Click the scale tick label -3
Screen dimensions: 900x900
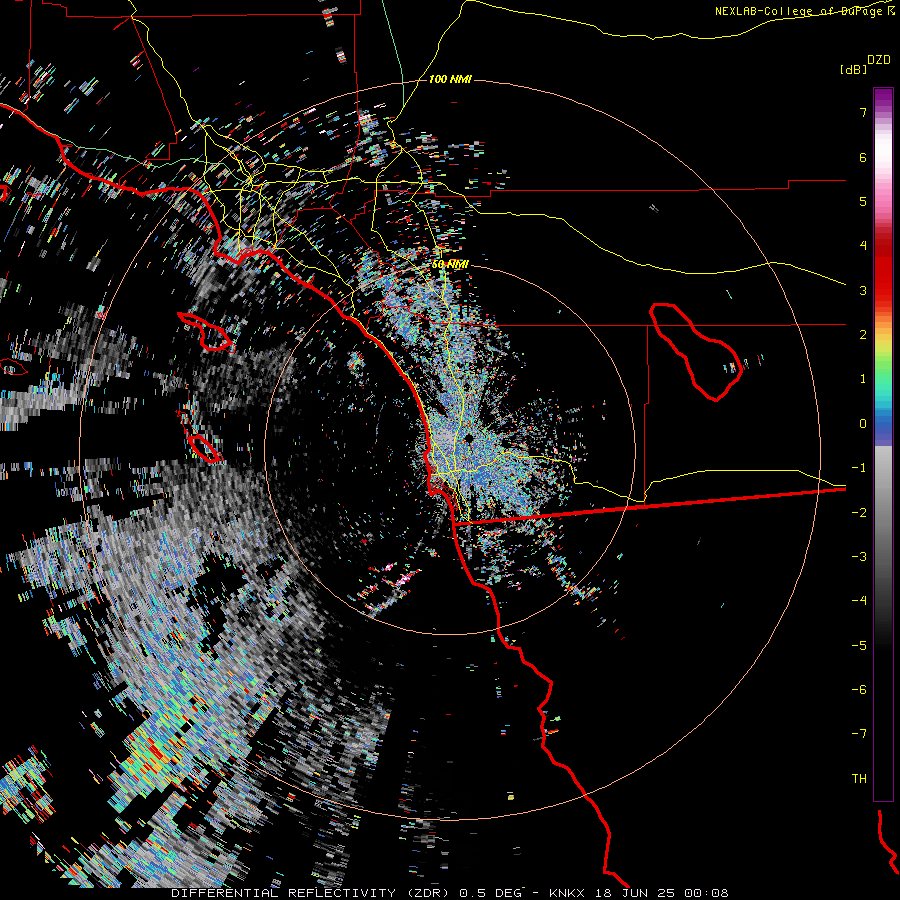[x=859, y=557]
